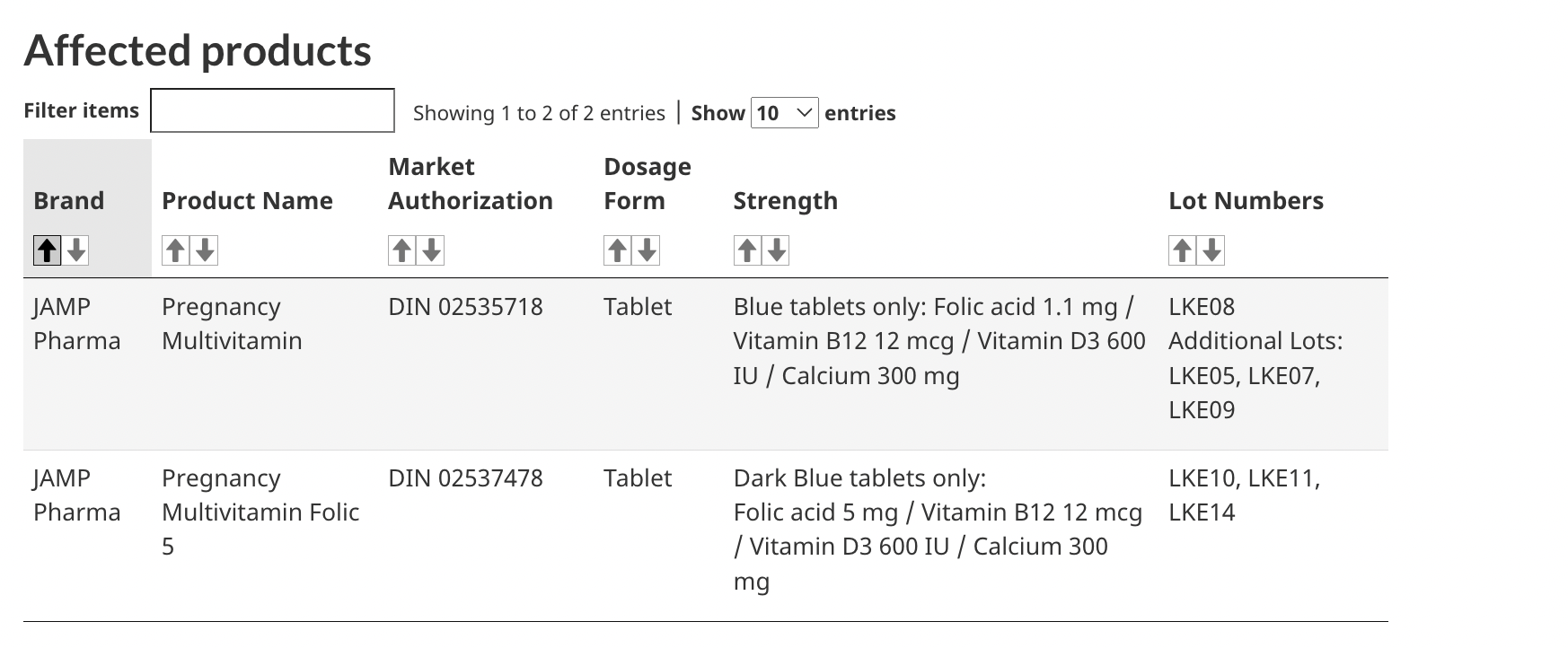The width and height of the screenshot is (1568, 648).
Task: Sort Market Authorization ascending arrow
Action: [x=402, y=250]
